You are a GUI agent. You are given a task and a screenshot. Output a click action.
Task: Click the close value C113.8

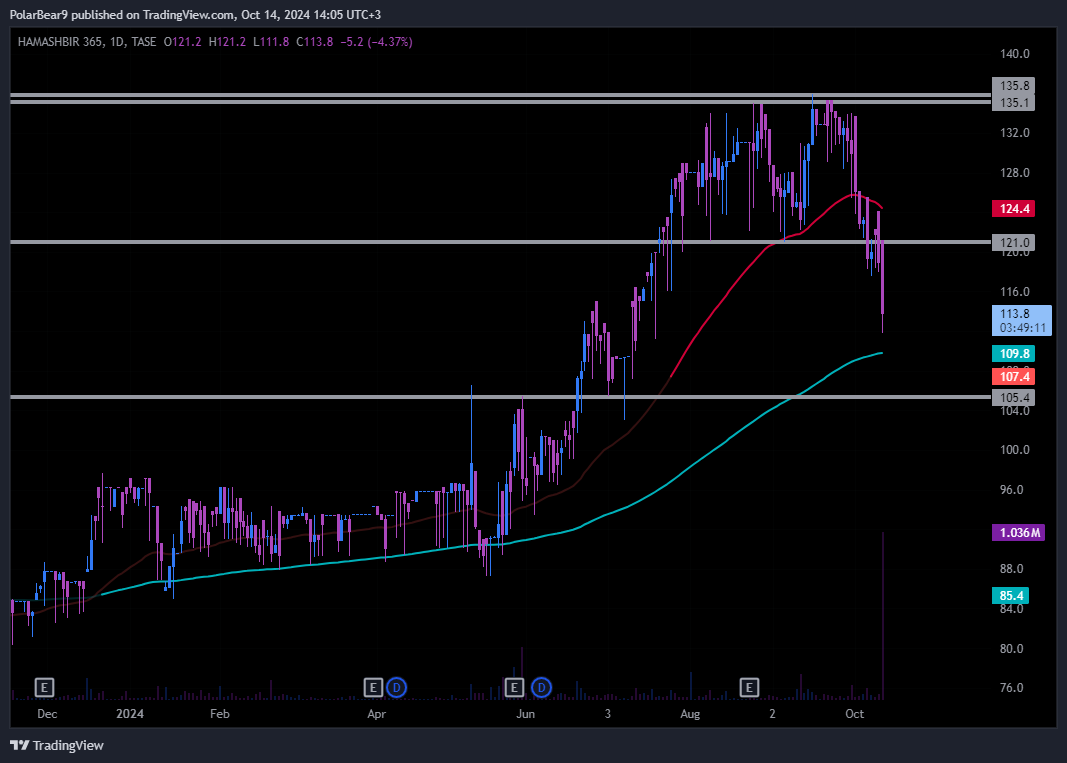(314, 42)
